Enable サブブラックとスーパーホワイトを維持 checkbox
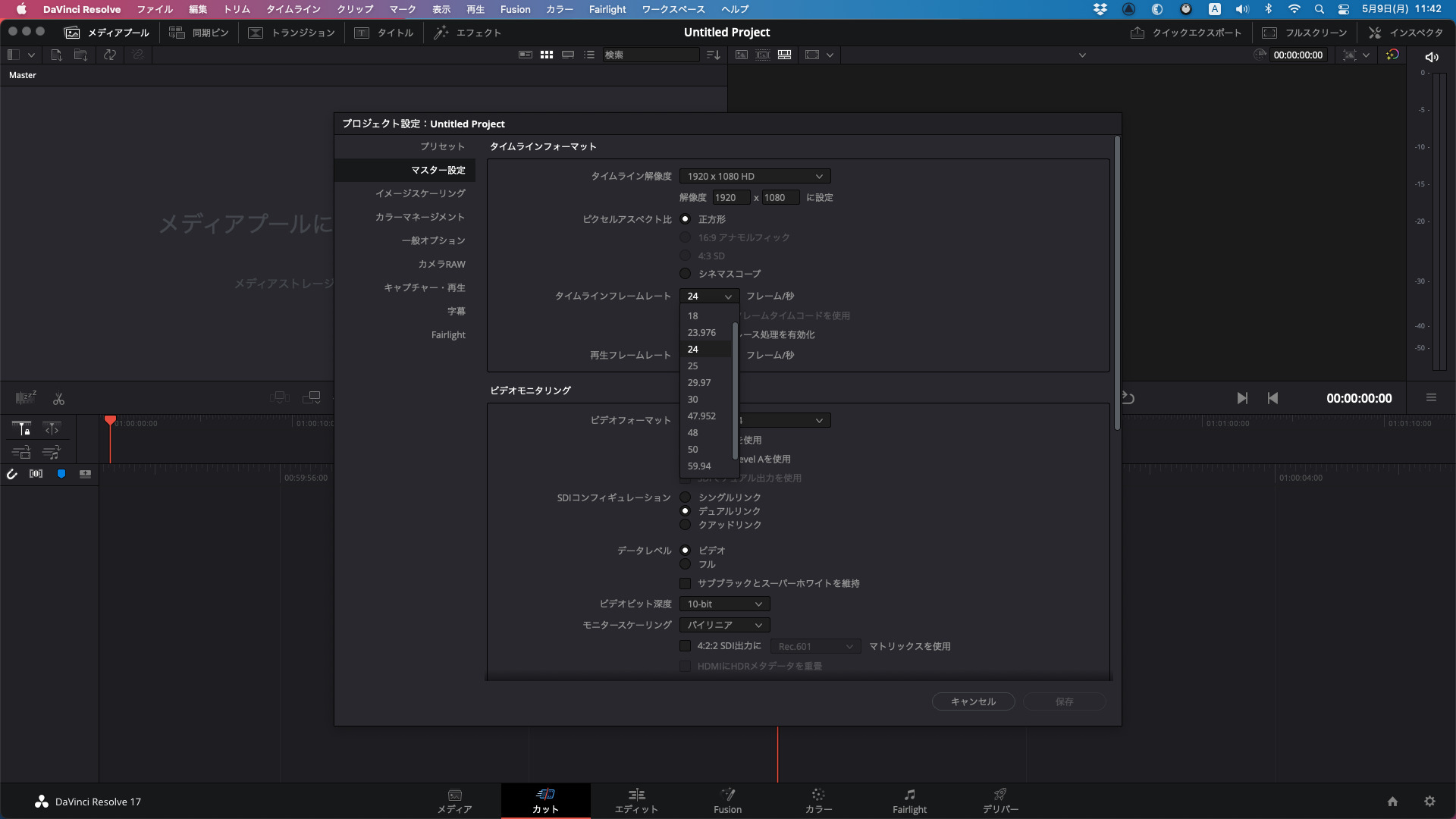The height and width of the screenshot is (819, 1456). (x=685, y=583)
